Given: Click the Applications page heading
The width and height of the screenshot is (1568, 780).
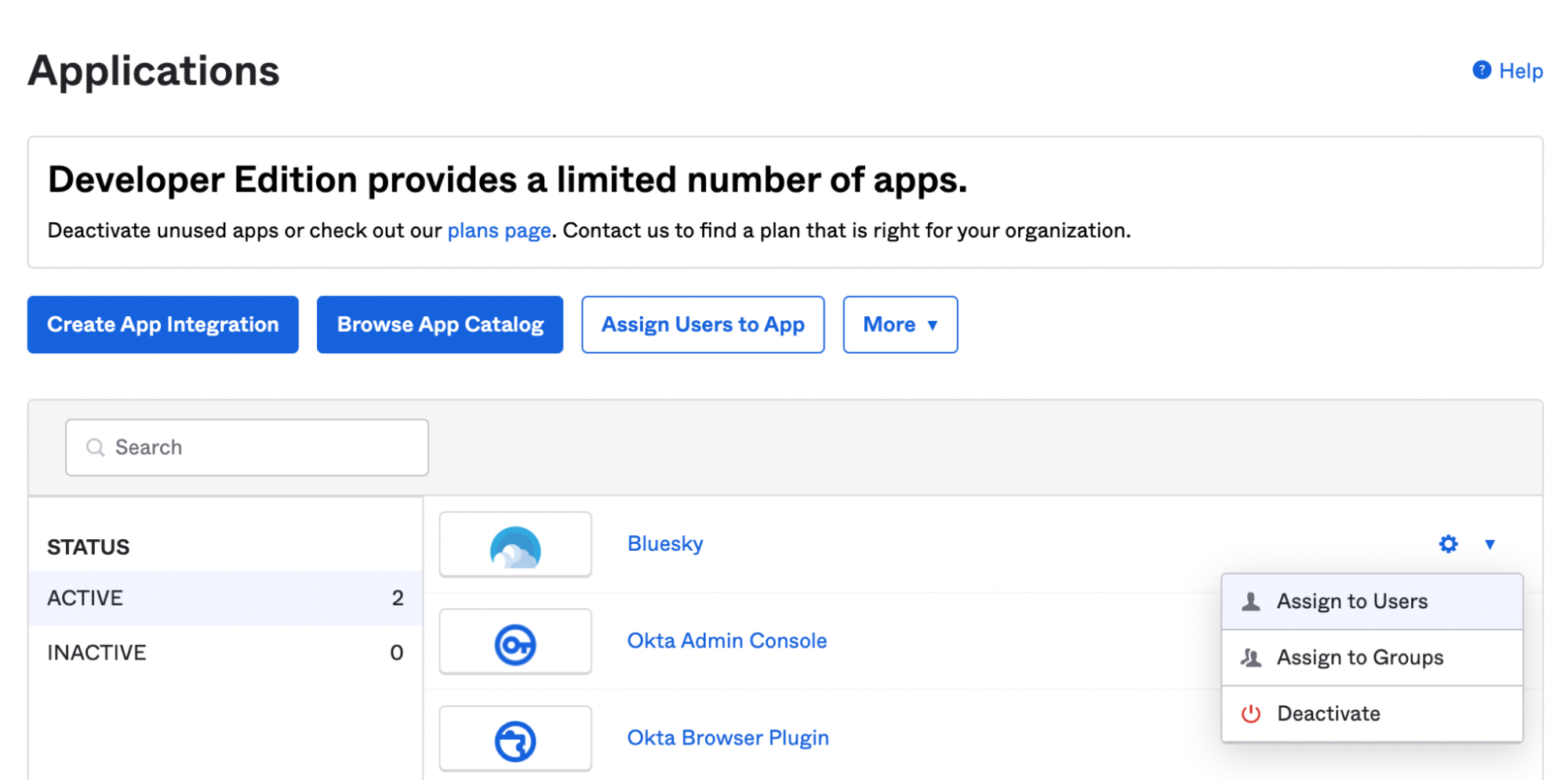Looking at the screenshot, I should click(x=154, y=71).
